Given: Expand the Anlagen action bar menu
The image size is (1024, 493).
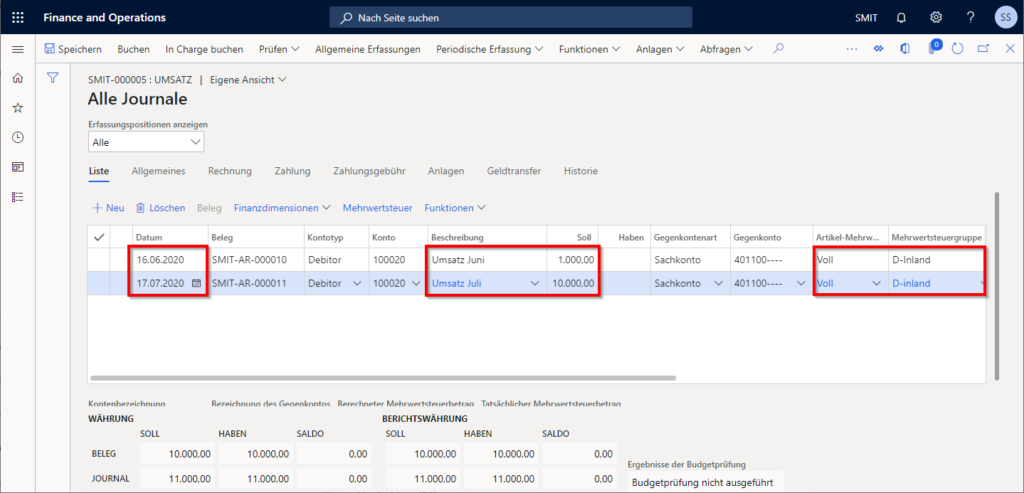Looking at the screenshot, I should point(660,49).
